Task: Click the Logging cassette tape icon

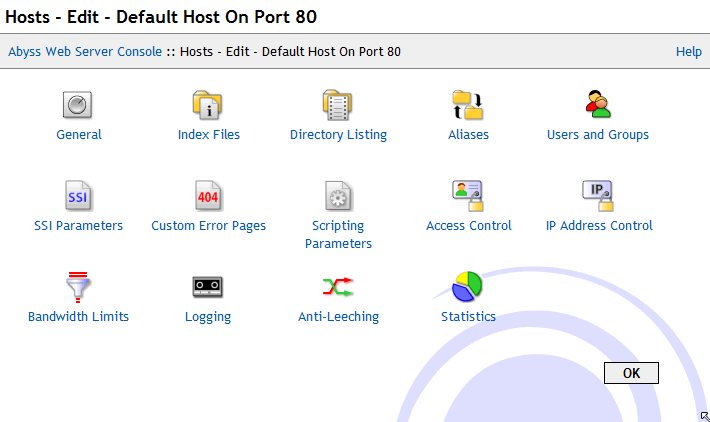Action: 208,287
